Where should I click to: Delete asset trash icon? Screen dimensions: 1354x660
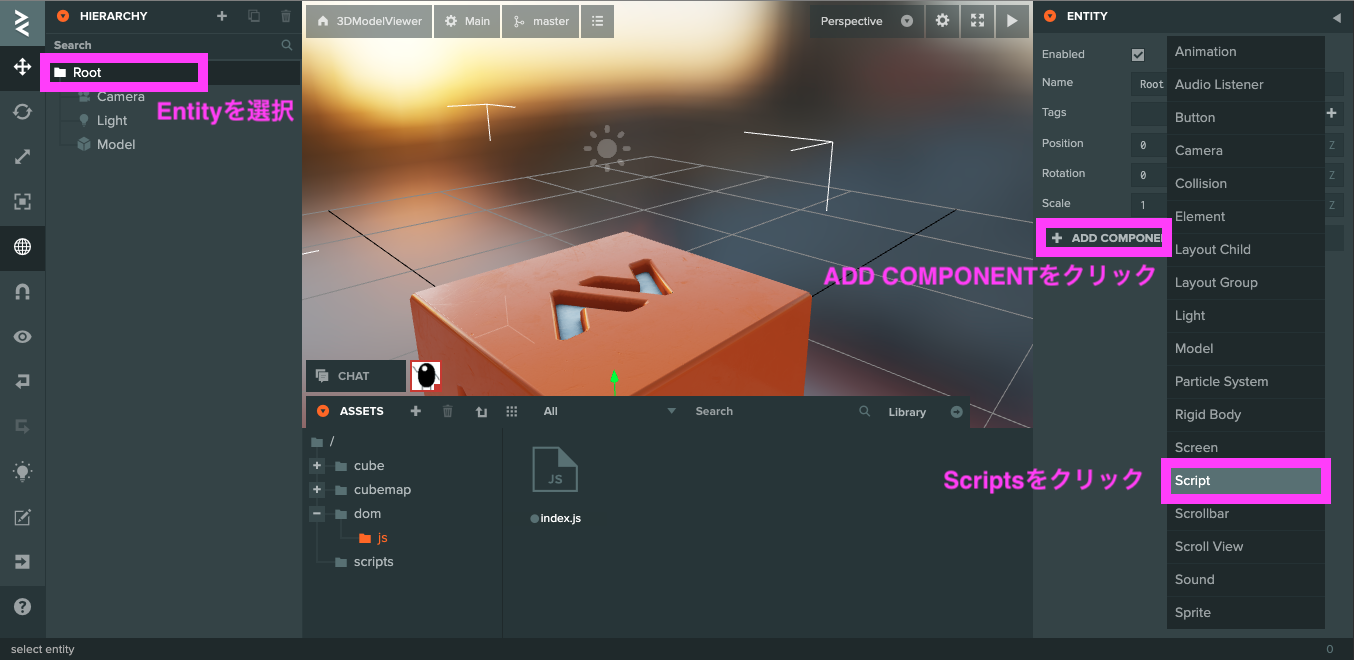[x=448, y=411]
